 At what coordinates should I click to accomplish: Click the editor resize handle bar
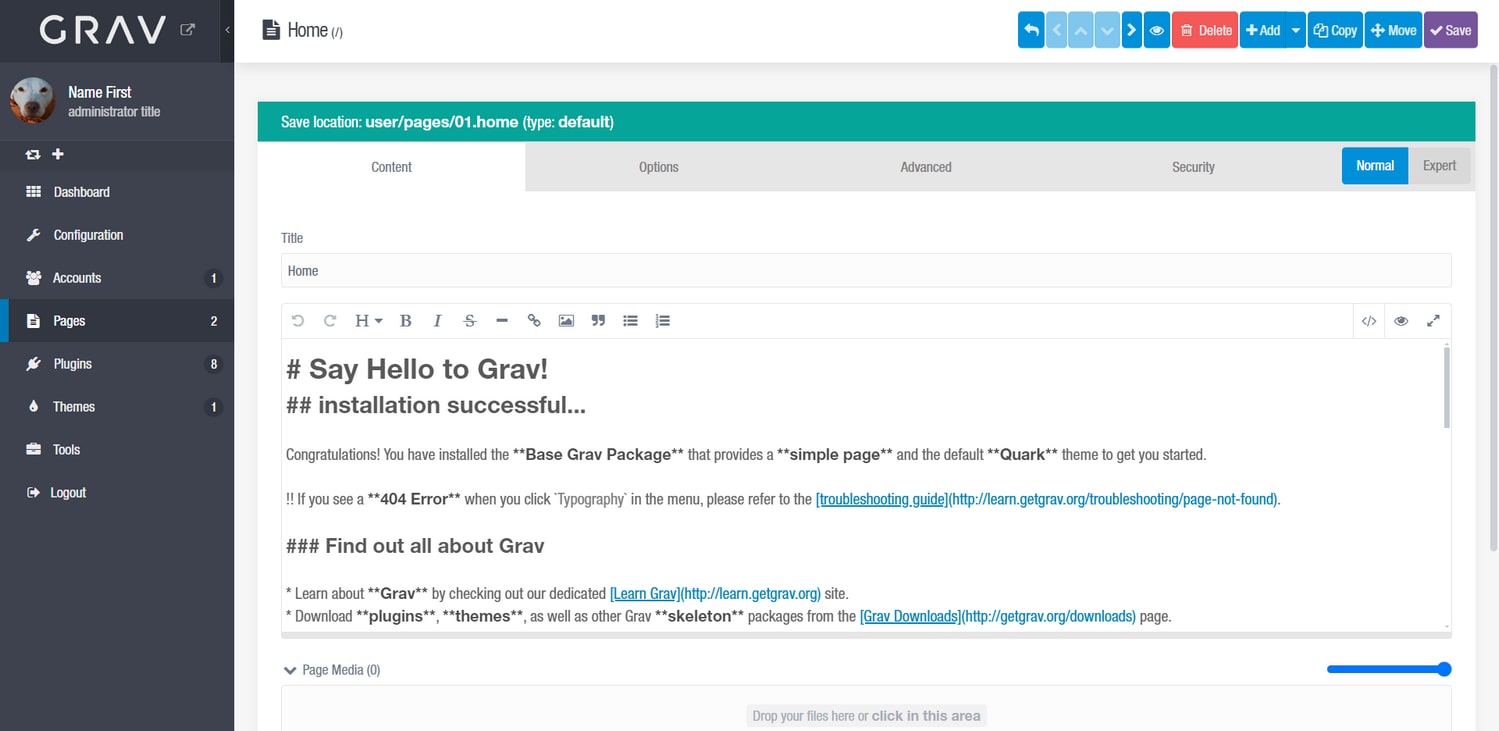click(866, 634)
